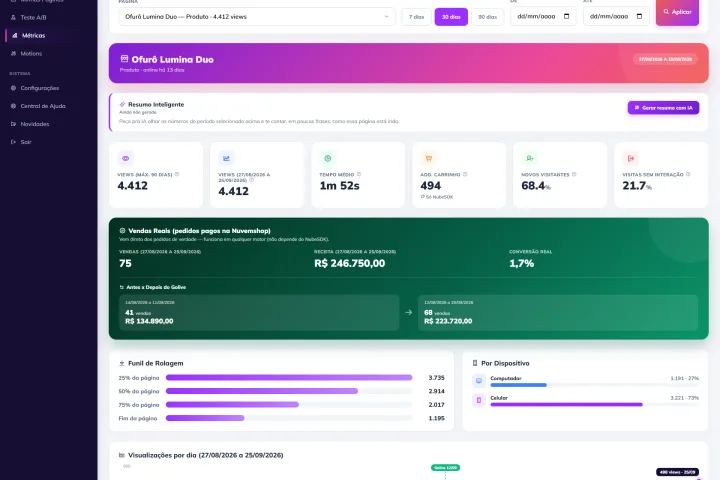The width and height of the screenshot is (720, 480).
Task: Click the cart icon on Add. Carrinho card
Action: pos(428,158)
